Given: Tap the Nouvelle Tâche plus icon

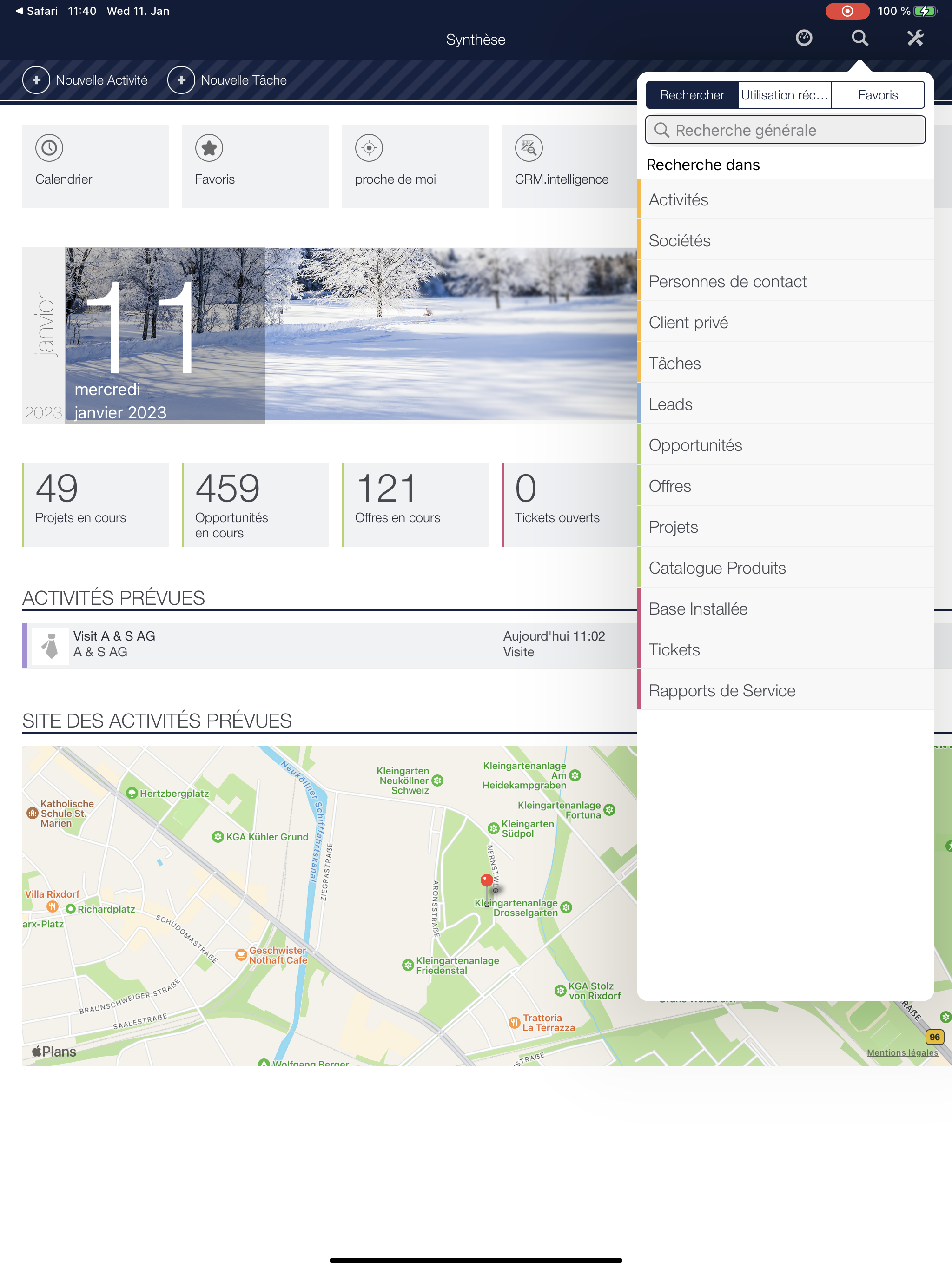Looking at the screenshot, I should coord(181,80).
